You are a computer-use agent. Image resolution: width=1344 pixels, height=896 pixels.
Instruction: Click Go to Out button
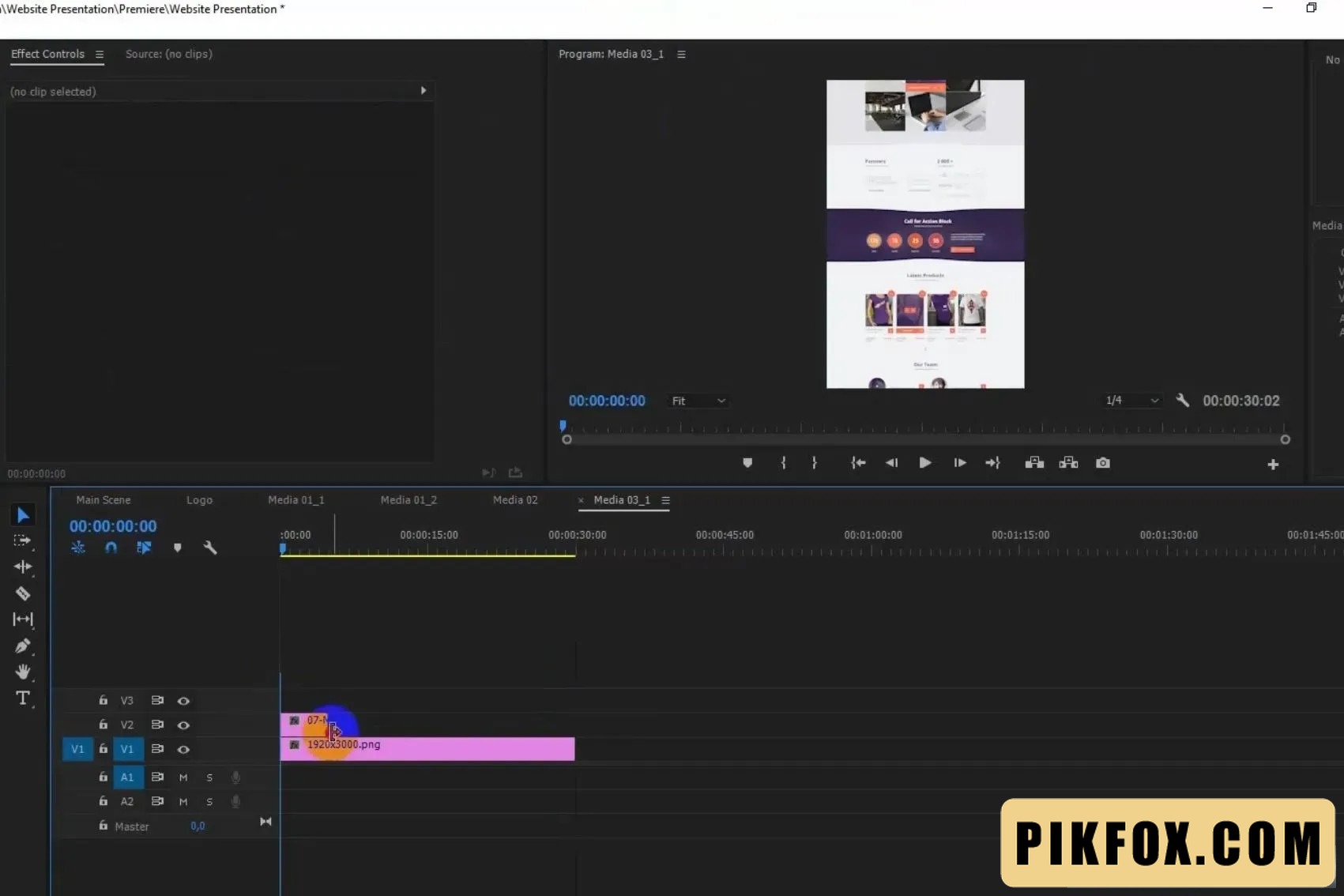993,463
